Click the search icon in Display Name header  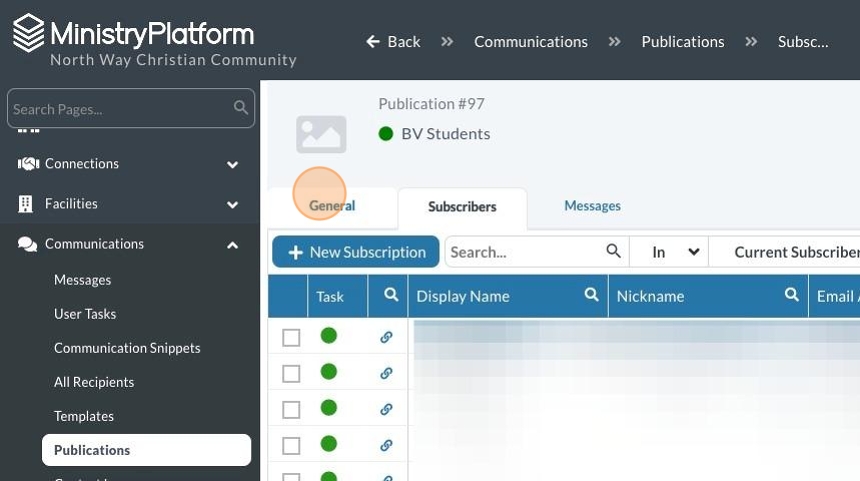pos(591,295)
